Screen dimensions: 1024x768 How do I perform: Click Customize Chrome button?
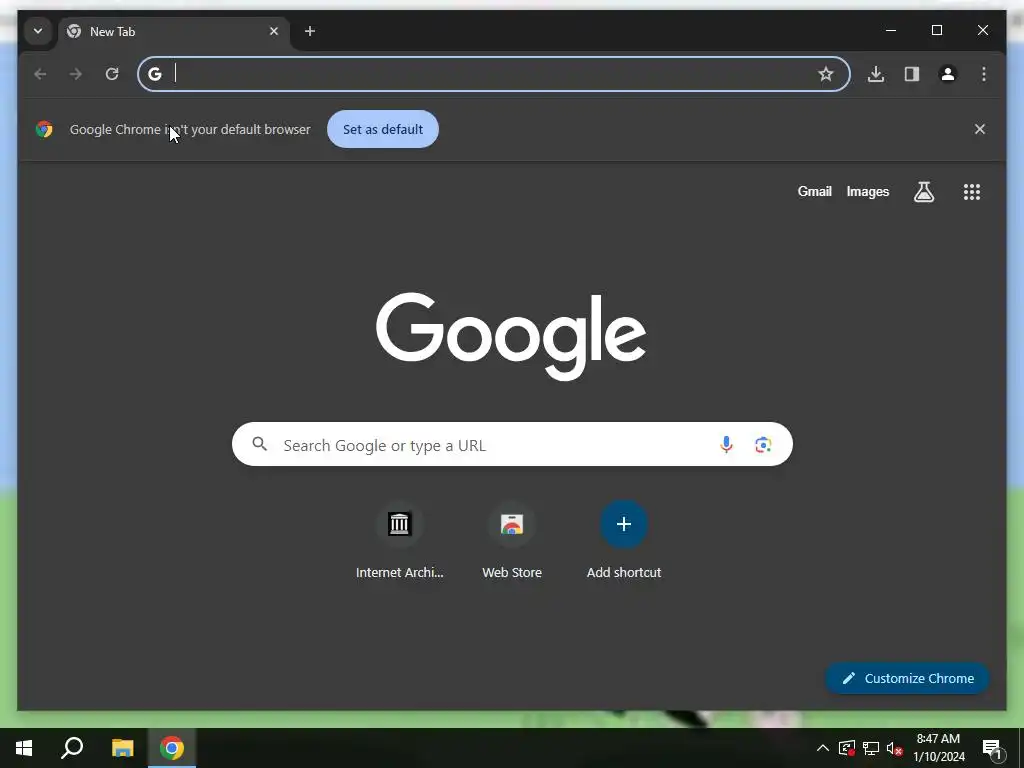pyautogui.click(x=907, y=679)
